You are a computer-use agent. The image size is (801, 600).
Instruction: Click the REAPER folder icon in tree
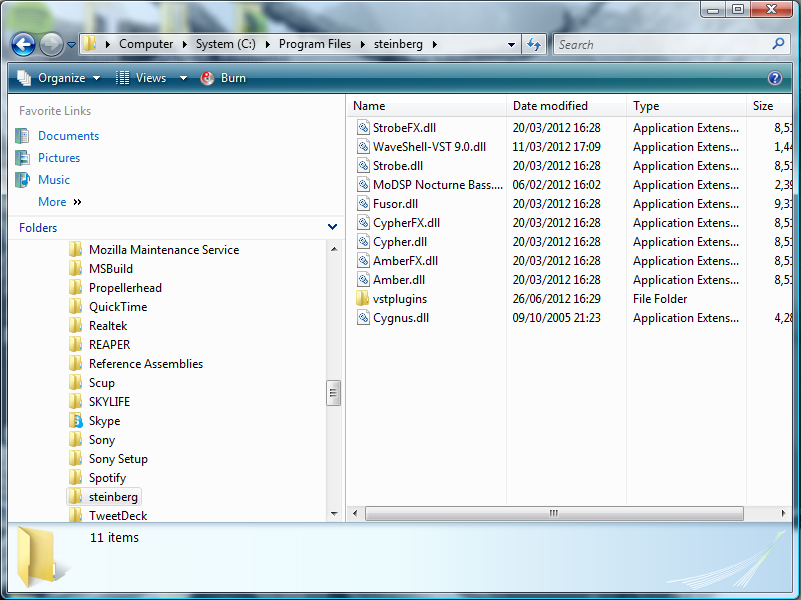point(75,345)
